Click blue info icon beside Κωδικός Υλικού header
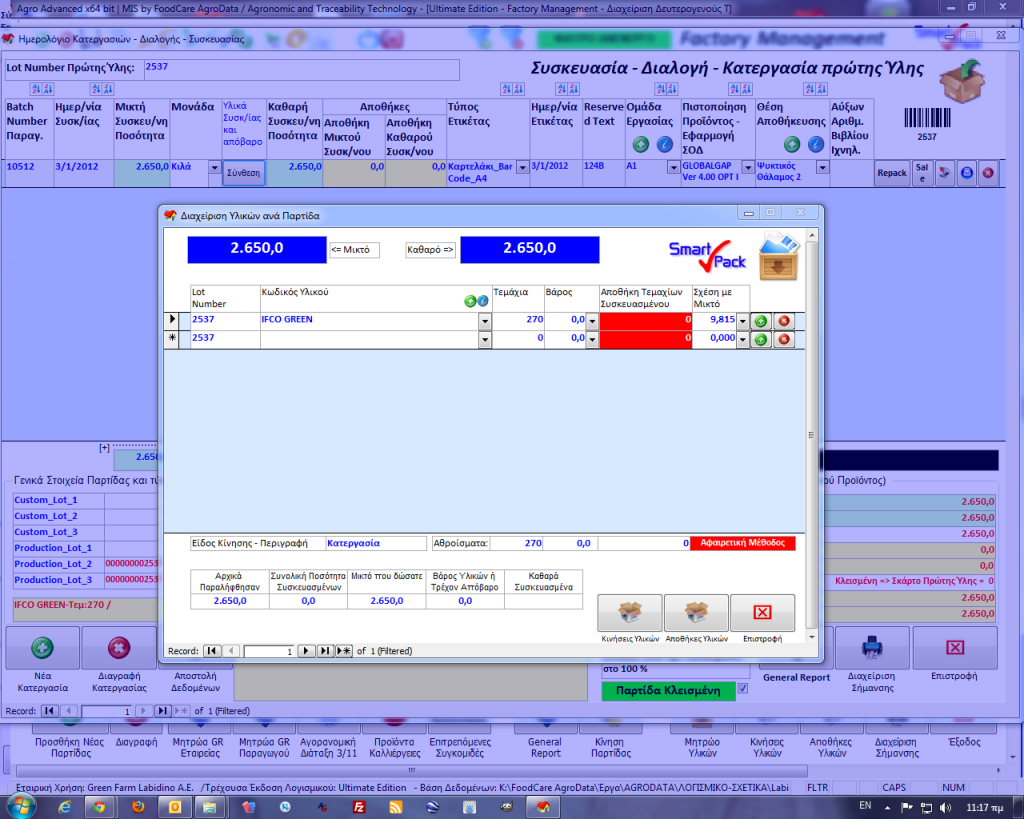The image size is (1024, 819). [483, 301]
